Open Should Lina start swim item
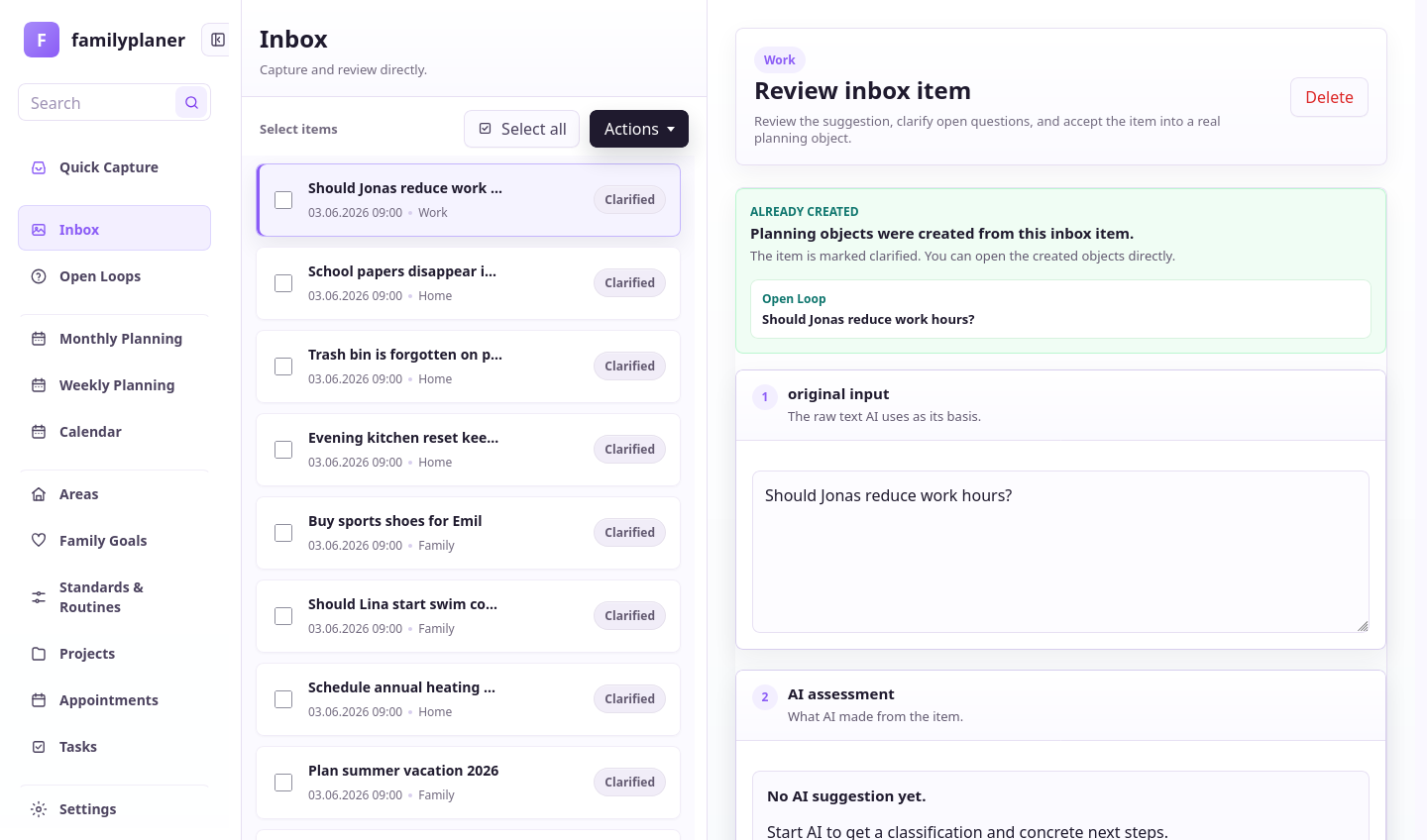 click(468, 616)
